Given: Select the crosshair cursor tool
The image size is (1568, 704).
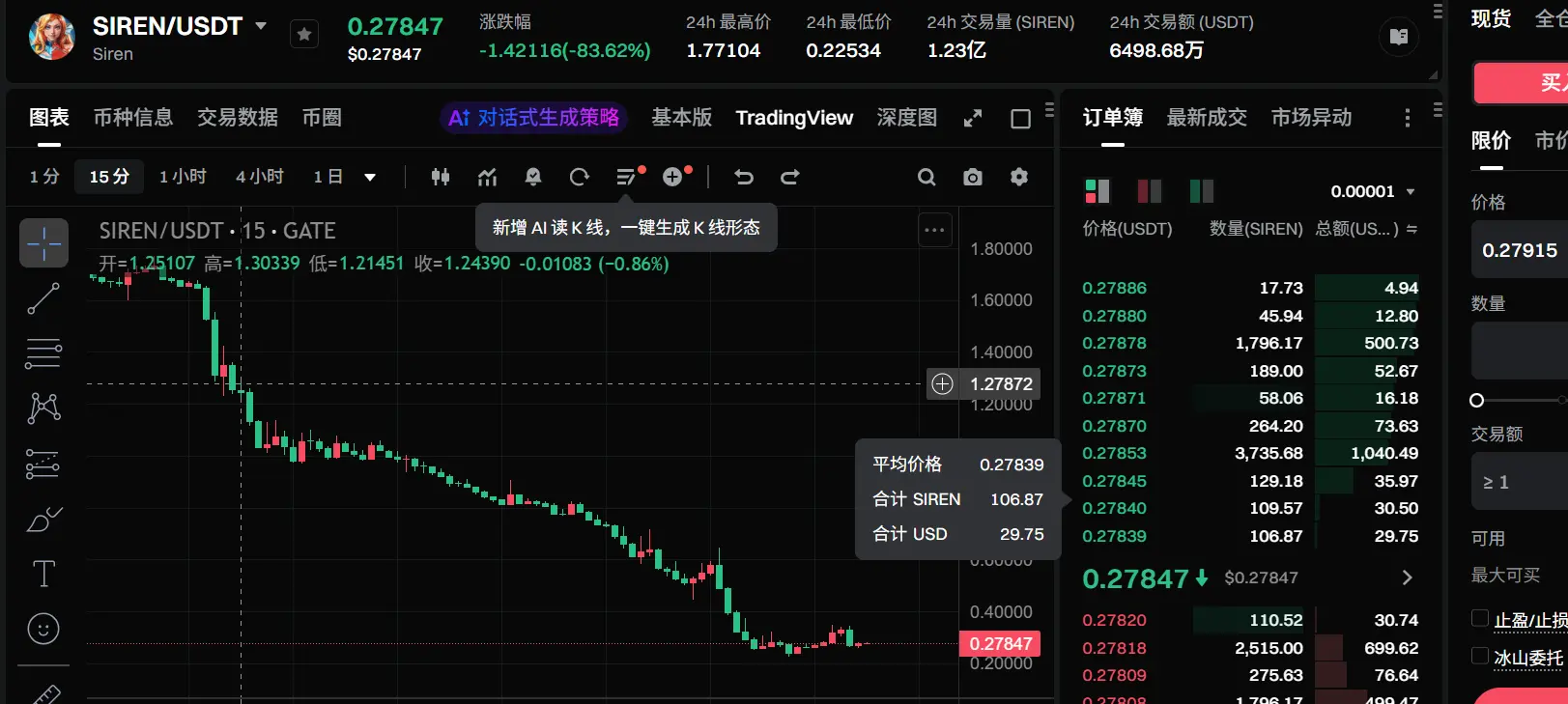Looking at the screenshot, I should [43, 242].
